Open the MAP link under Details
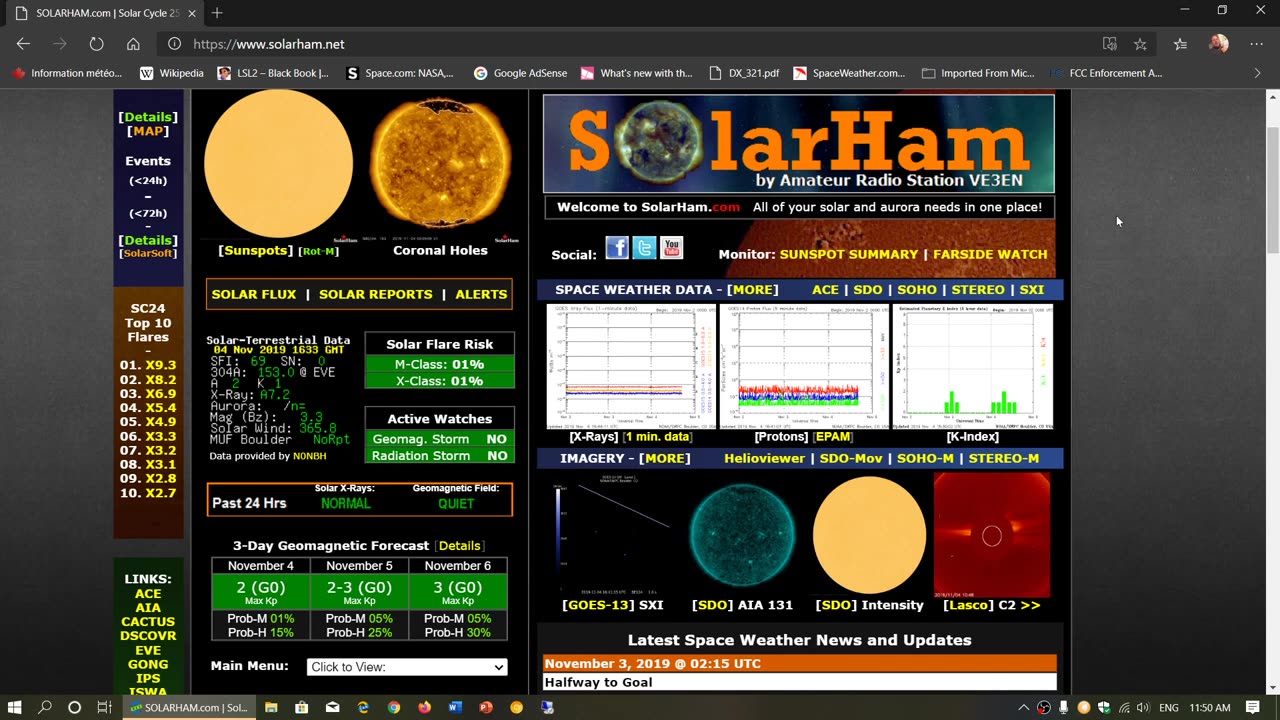Image resolution: width=1280 pixels, height=720 pixels. coord(148,131)
